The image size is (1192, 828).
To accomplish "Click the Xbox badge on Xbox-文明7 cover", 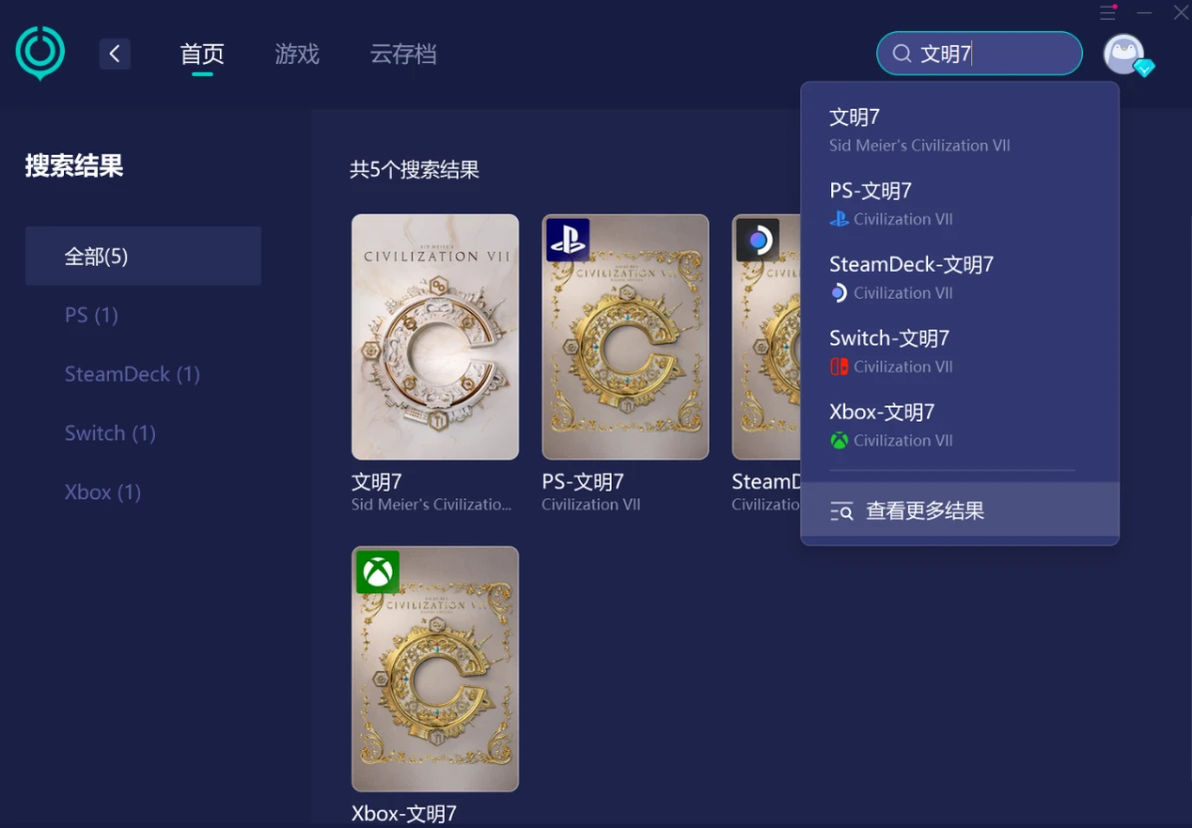I will [x=378, y=572].
